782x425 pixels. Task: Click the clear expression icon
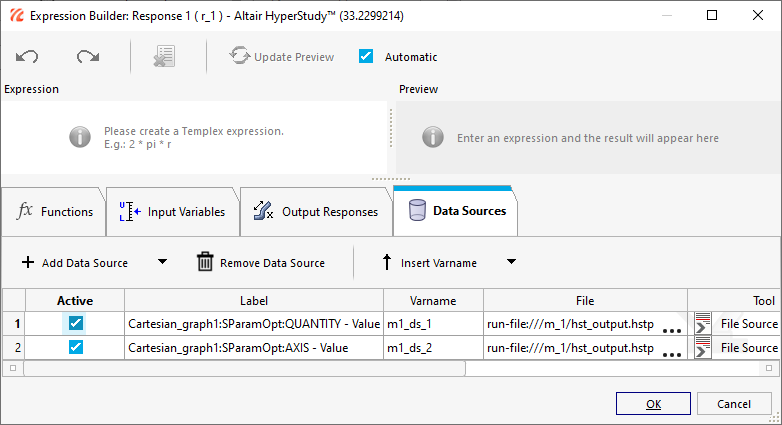tap(164, 57)
